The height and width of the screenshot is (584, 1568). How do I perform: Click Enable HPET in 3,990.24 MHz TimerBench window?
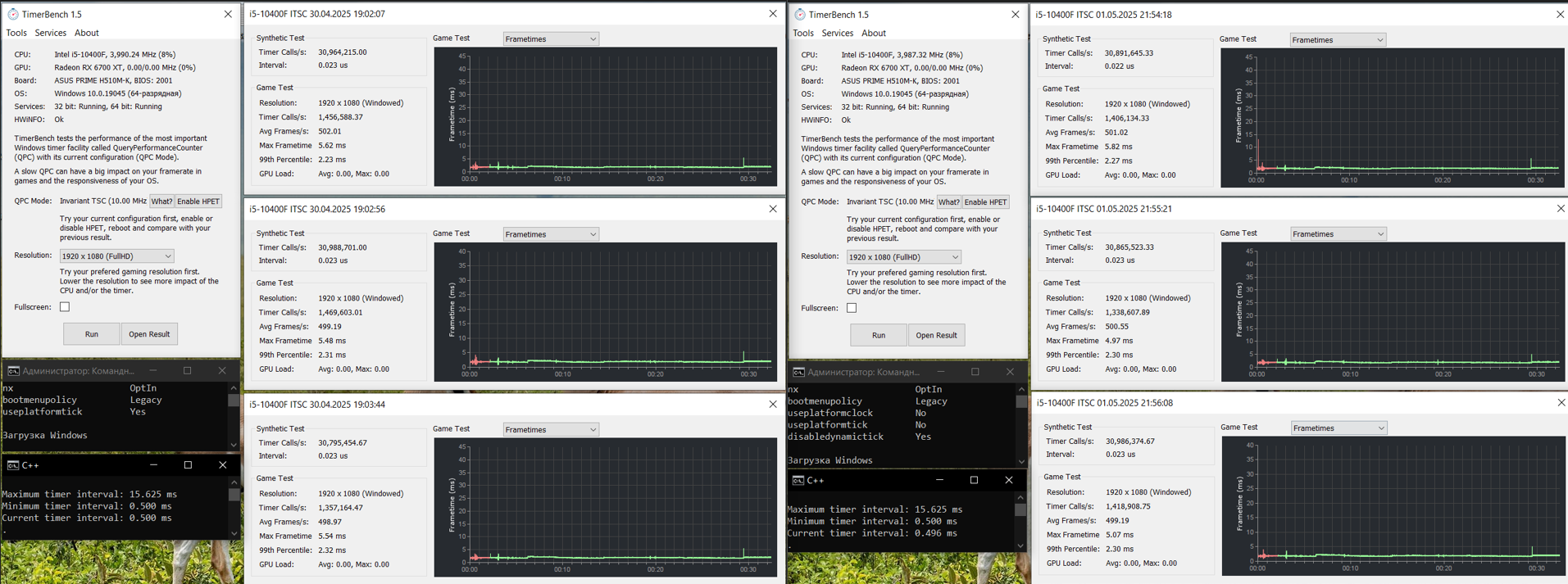point(198,201)
